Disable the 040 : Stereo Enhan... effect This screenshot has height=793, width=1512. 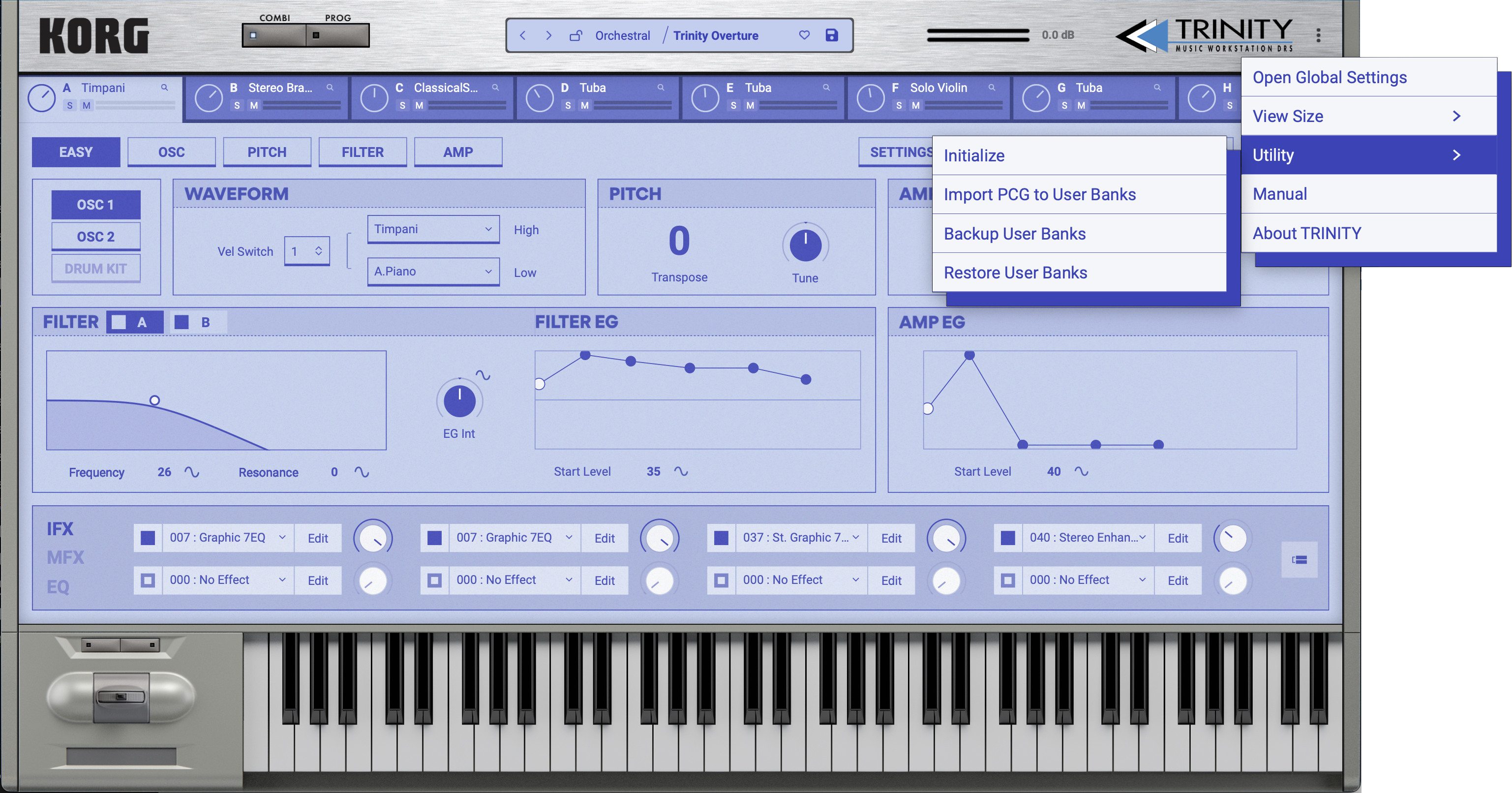(1008, 538)
